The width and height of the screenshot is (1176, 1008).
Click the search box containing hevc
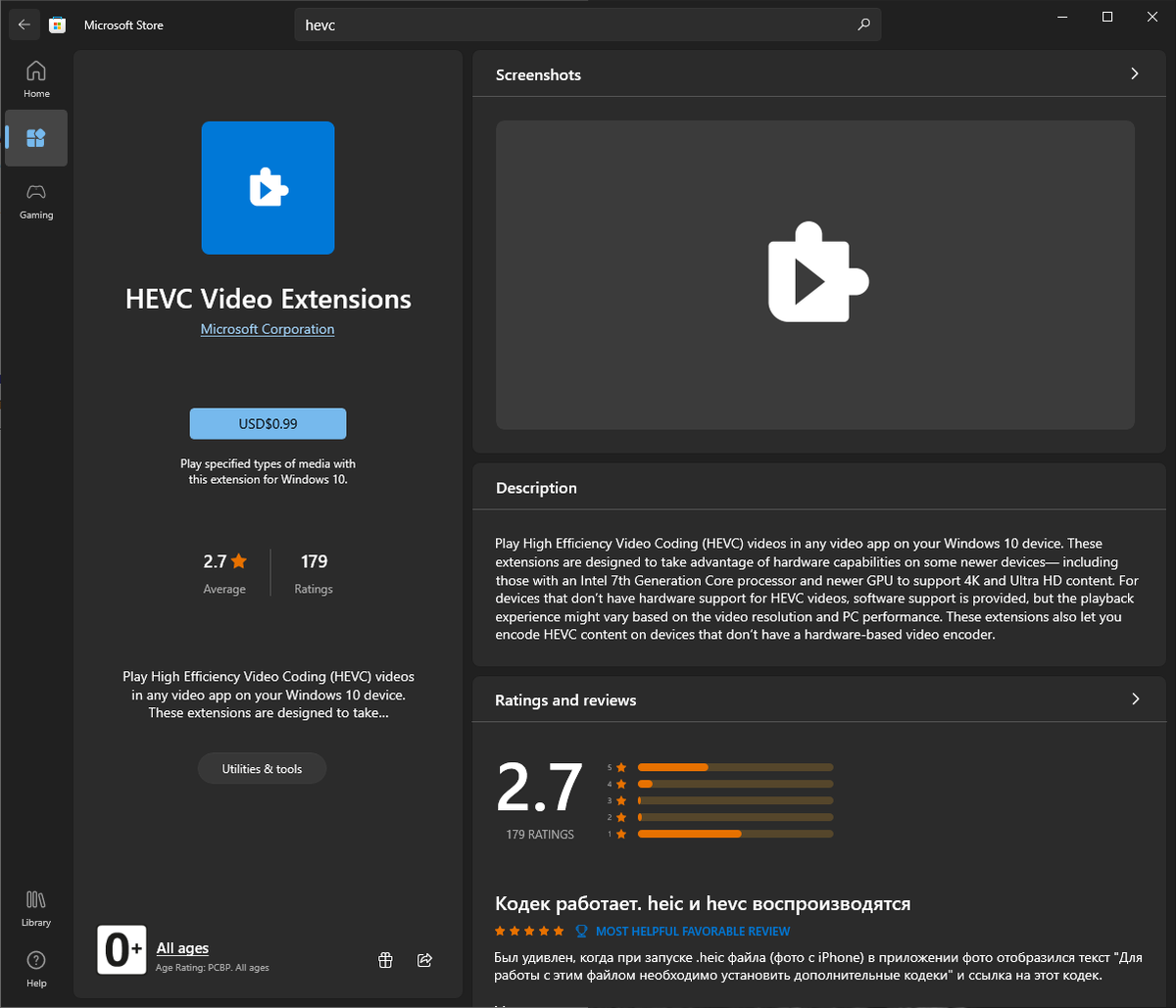(x=587, y=25)
